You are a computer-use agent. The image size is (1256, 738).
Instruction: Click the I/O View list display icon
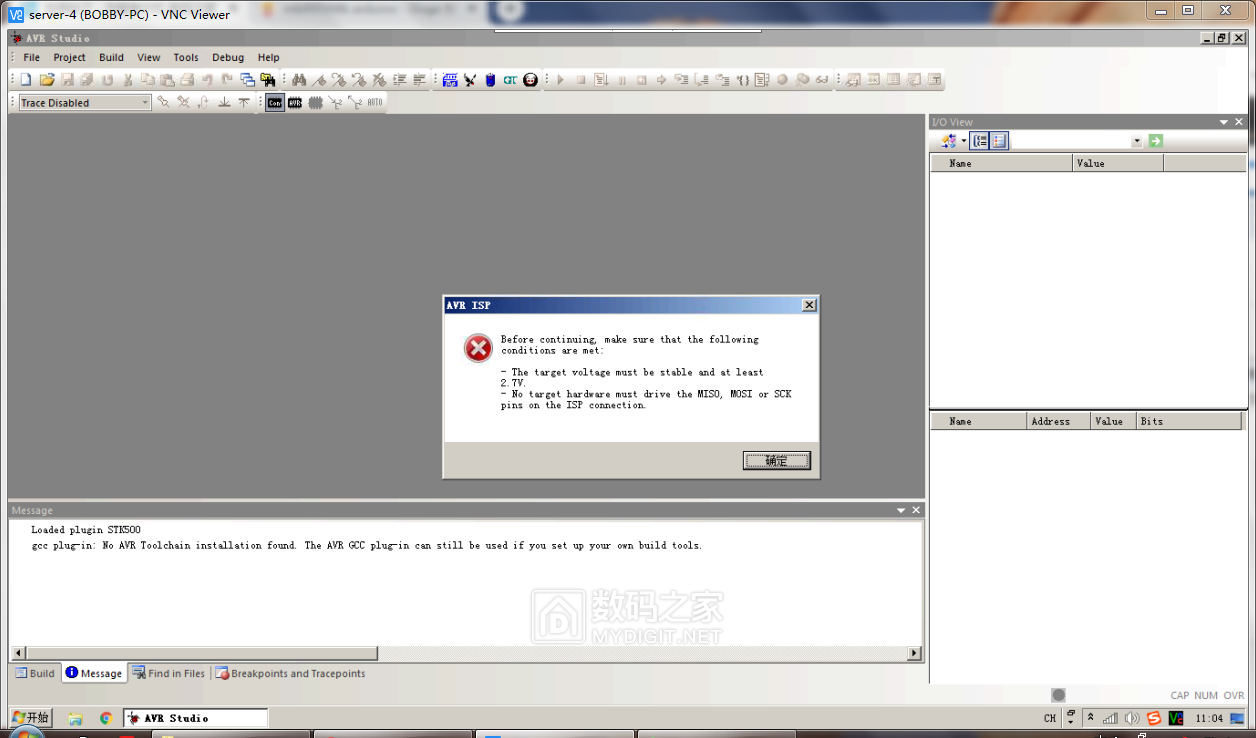click(1000, 141)
